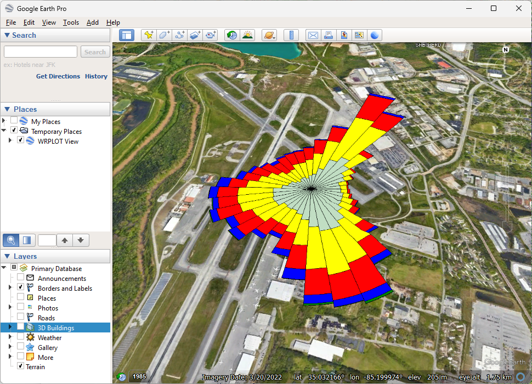Click the Get Directions link

[58, 76]
